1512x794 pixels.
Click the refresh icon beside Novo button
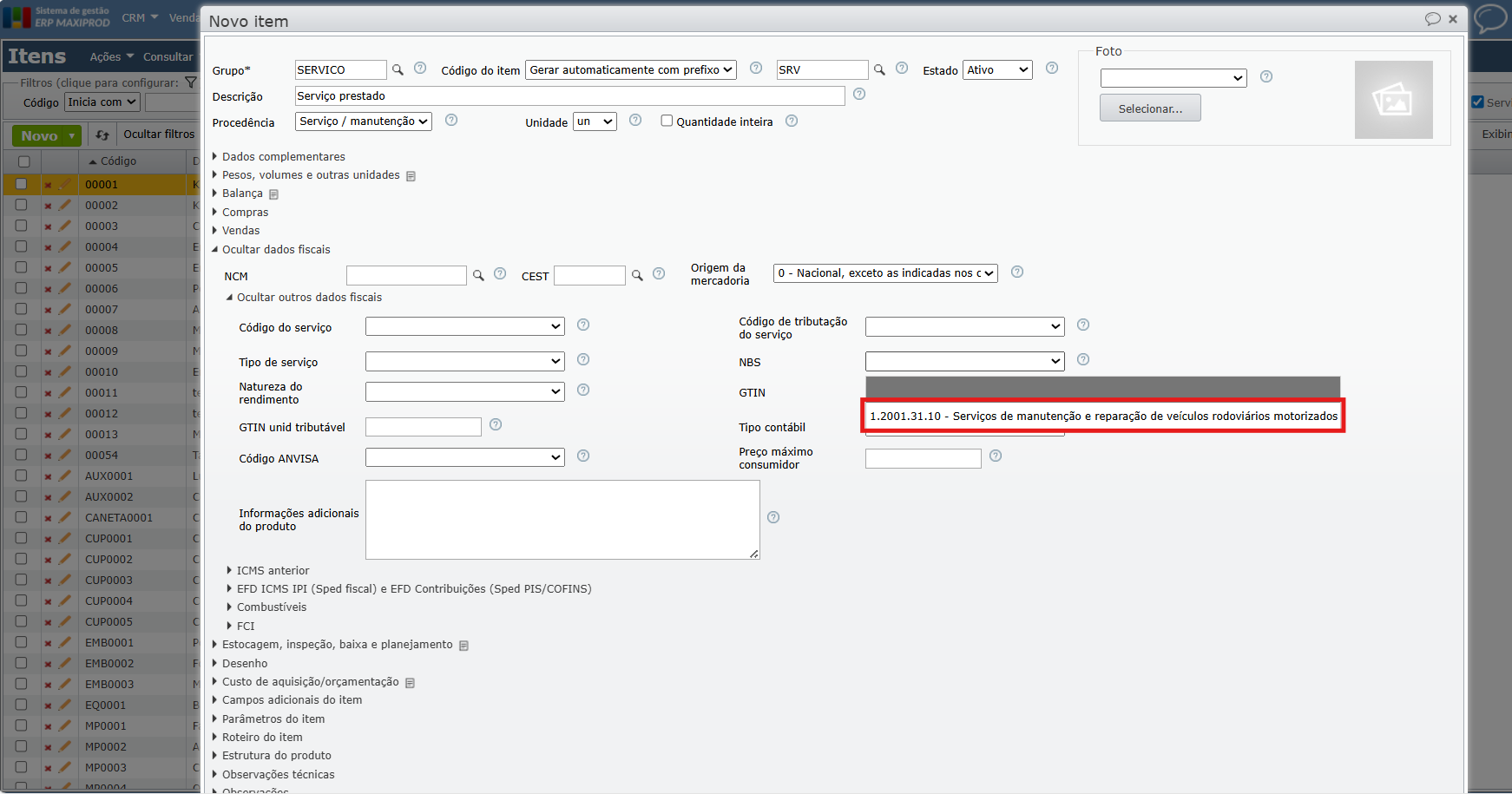102,135
